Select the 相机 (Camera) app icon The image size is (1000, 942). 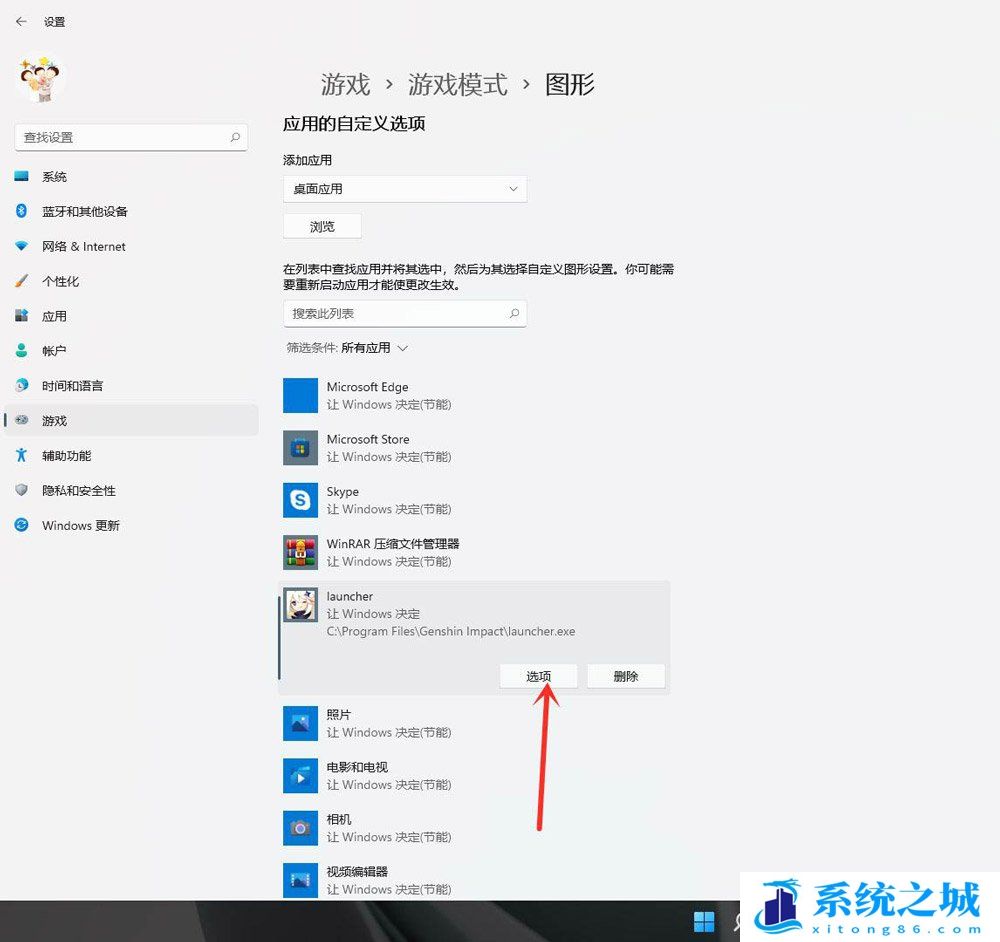[x=299, y=827]
